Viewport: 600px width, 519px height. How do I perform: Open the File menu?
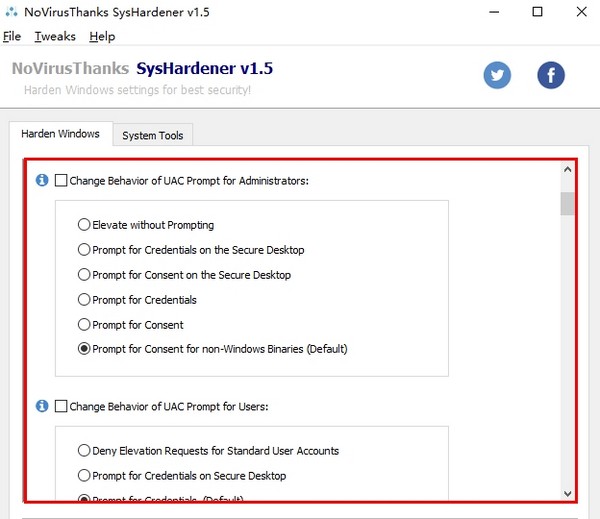coord(12,36)
